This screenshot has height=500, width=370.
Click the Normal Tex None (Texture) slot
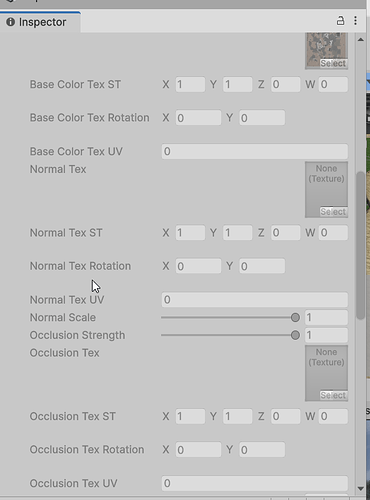tap(326, 189)
